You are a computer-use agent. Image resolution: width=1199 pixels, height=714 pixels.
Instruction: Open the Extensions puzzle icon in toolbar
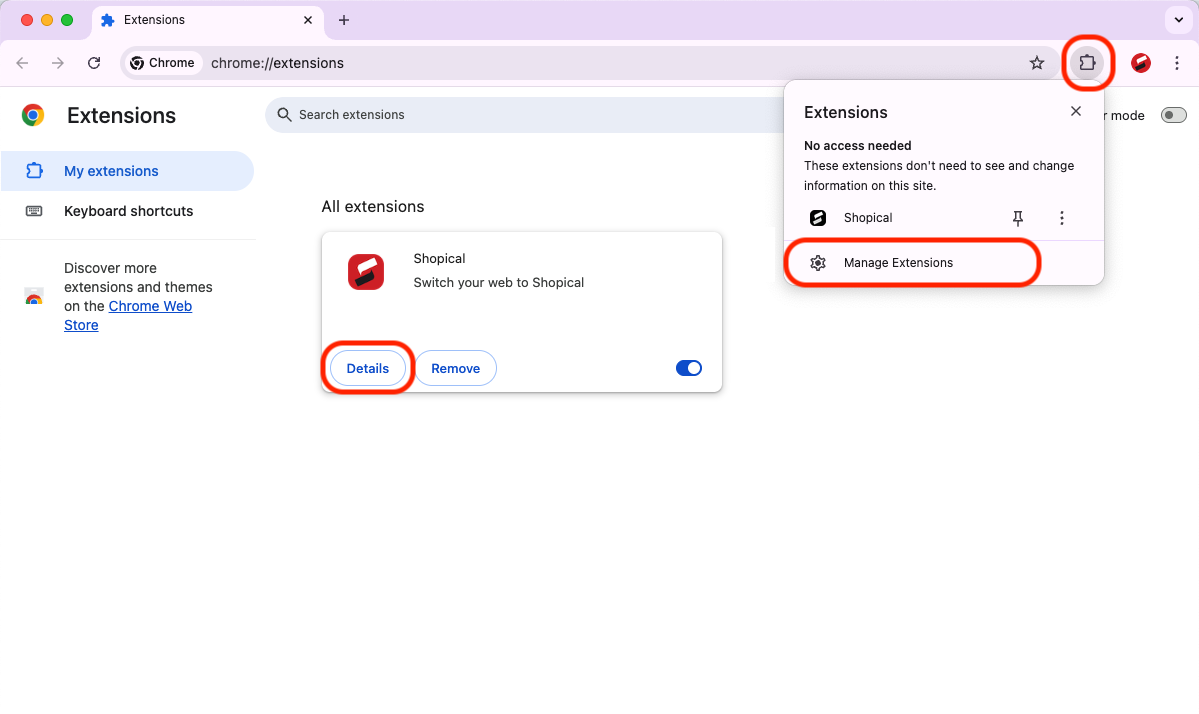click(1087, 63)
